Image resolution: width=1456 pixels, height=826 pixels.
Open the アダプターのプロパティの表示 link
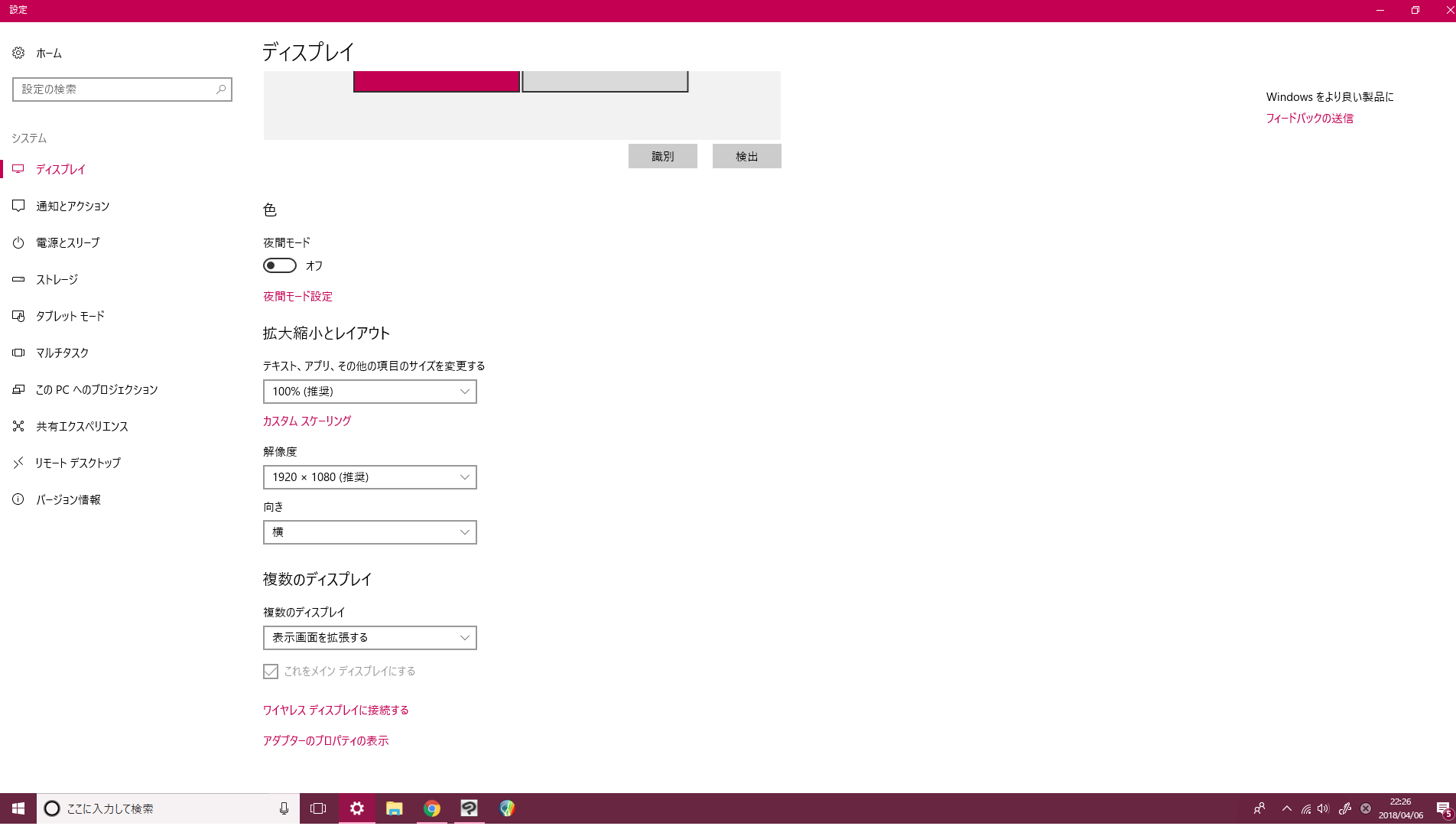[326, 740]
